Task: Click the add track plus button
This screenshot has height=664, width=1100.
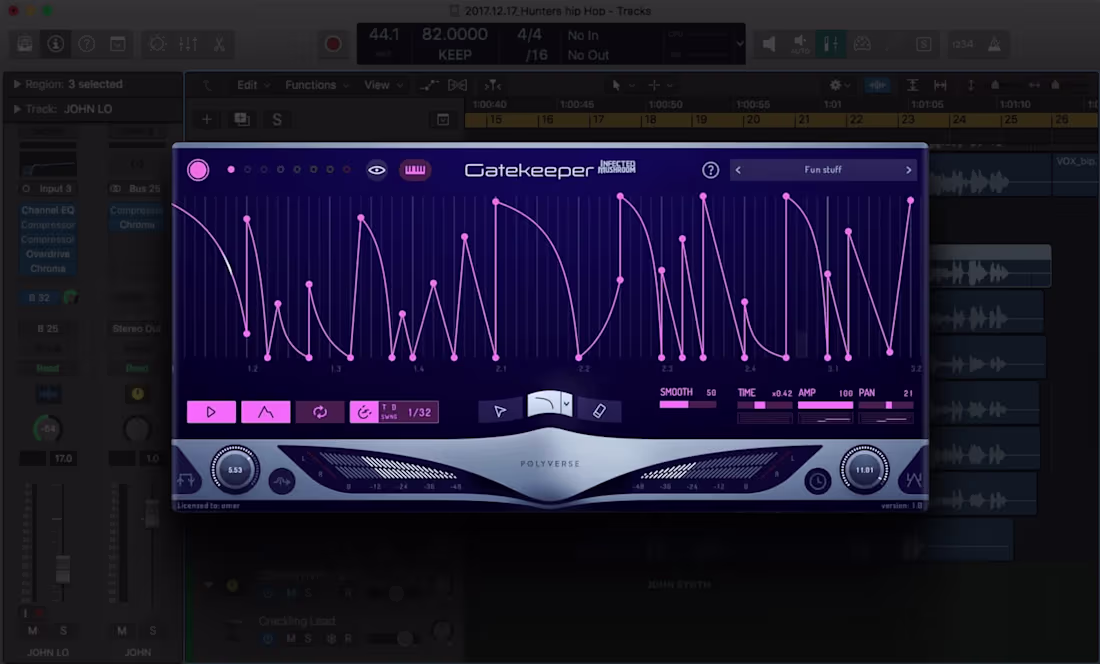Action: point(207,119)
